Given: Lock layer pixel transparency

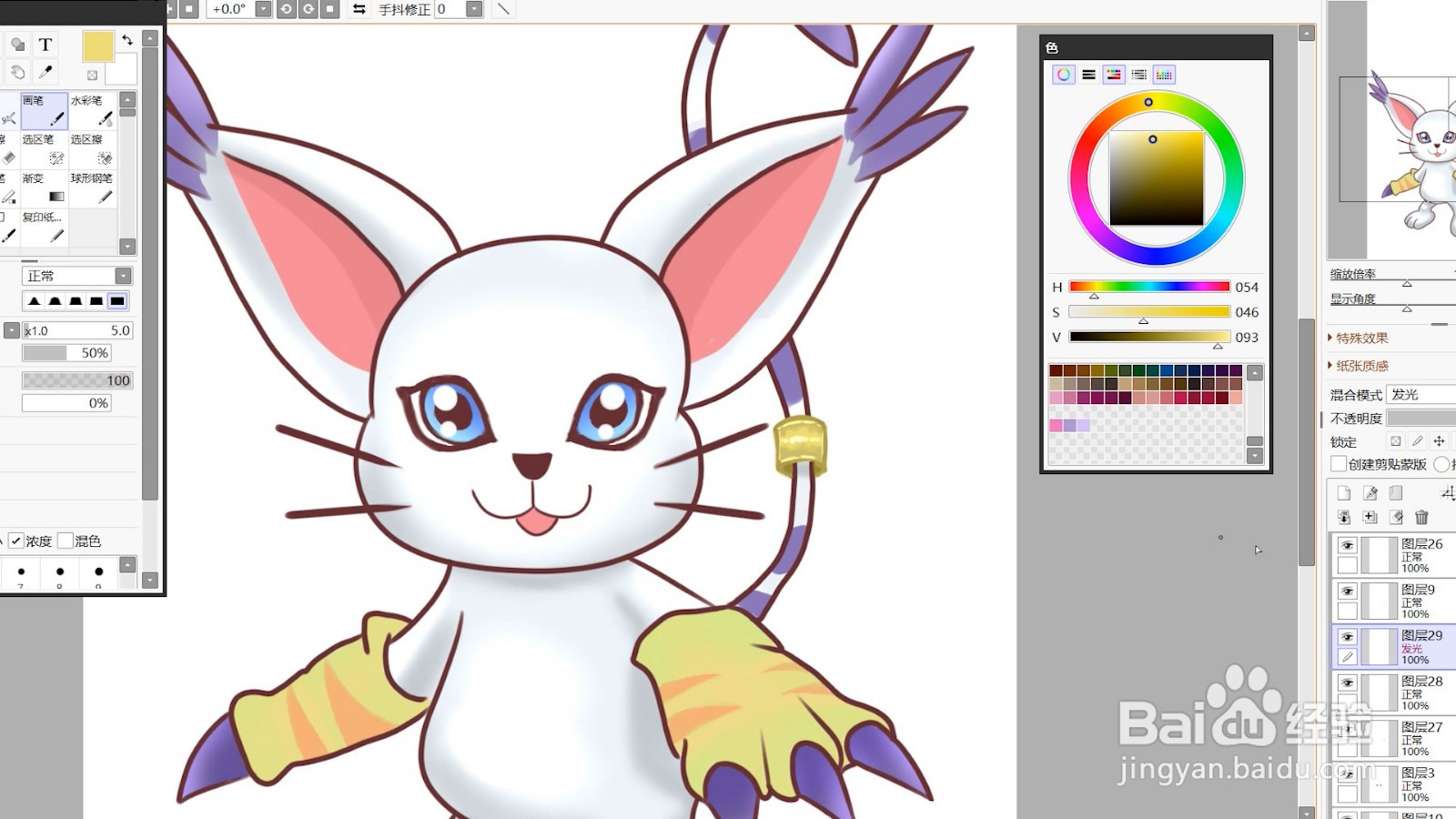Looking at the screenshot, I should pyautogui.click(x=1396, y=441).
